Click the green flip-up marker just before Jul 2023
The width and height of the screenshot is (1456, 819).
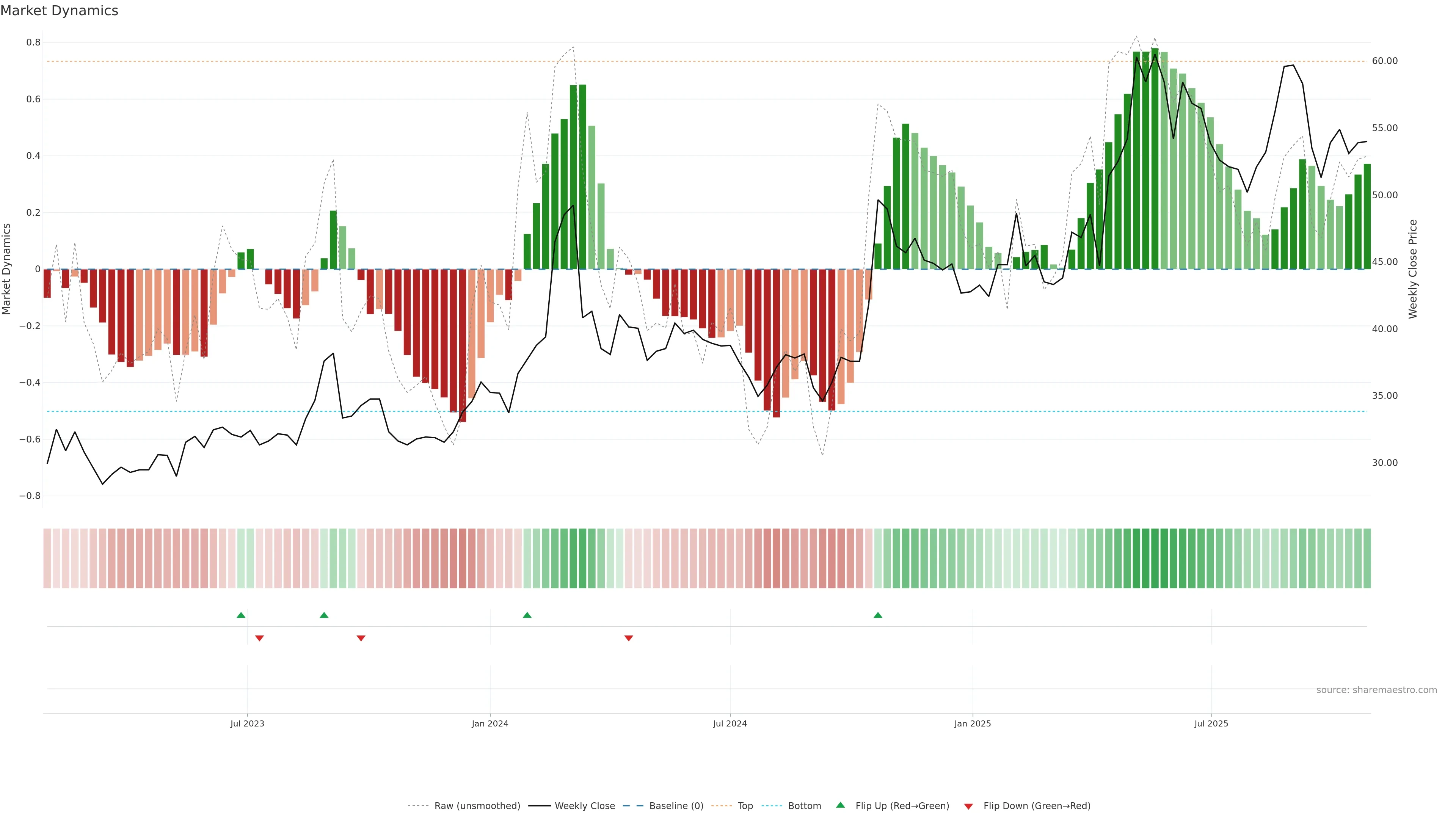coord(241,615)
